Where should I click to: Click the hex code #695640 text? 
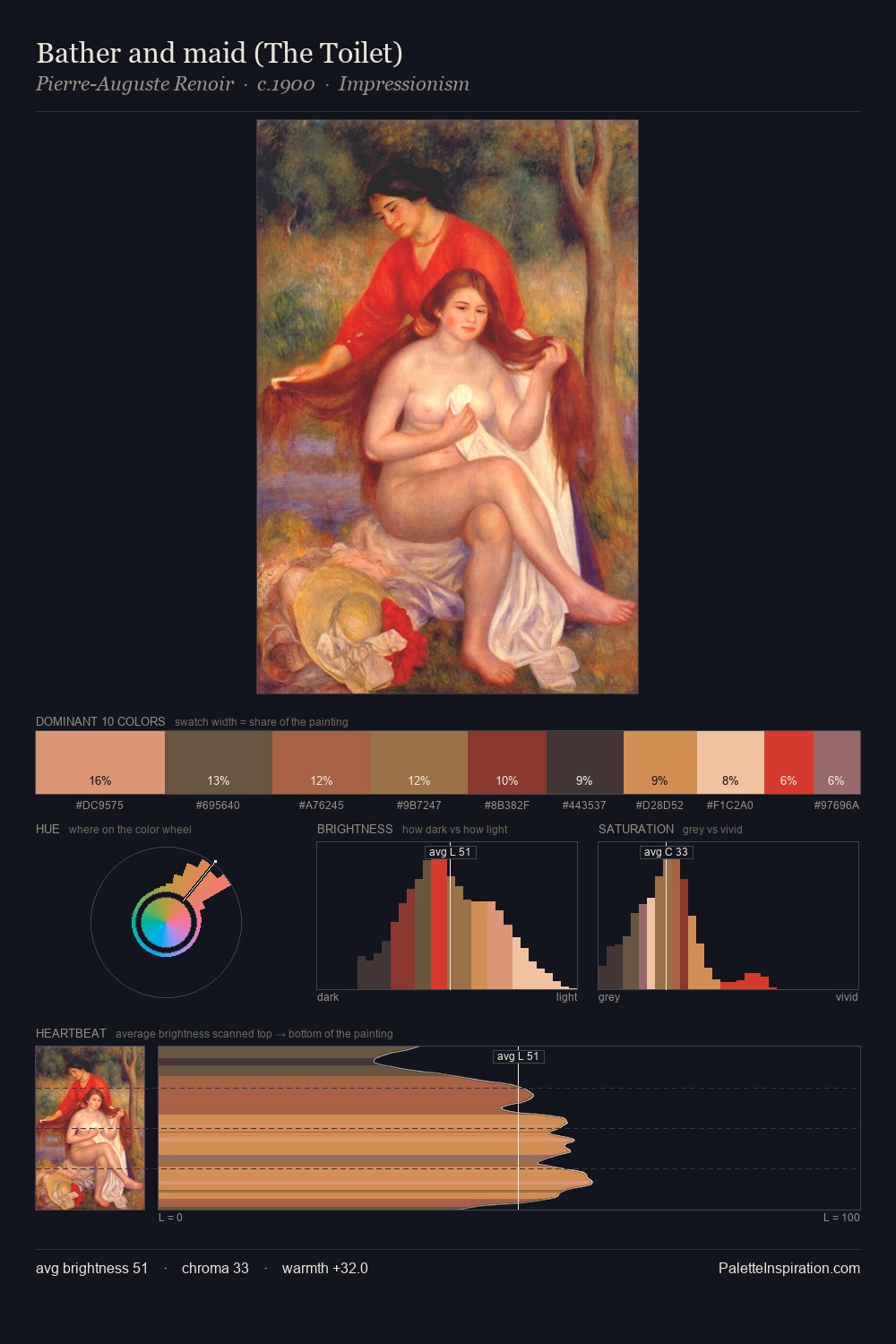[x=218, y=805]
